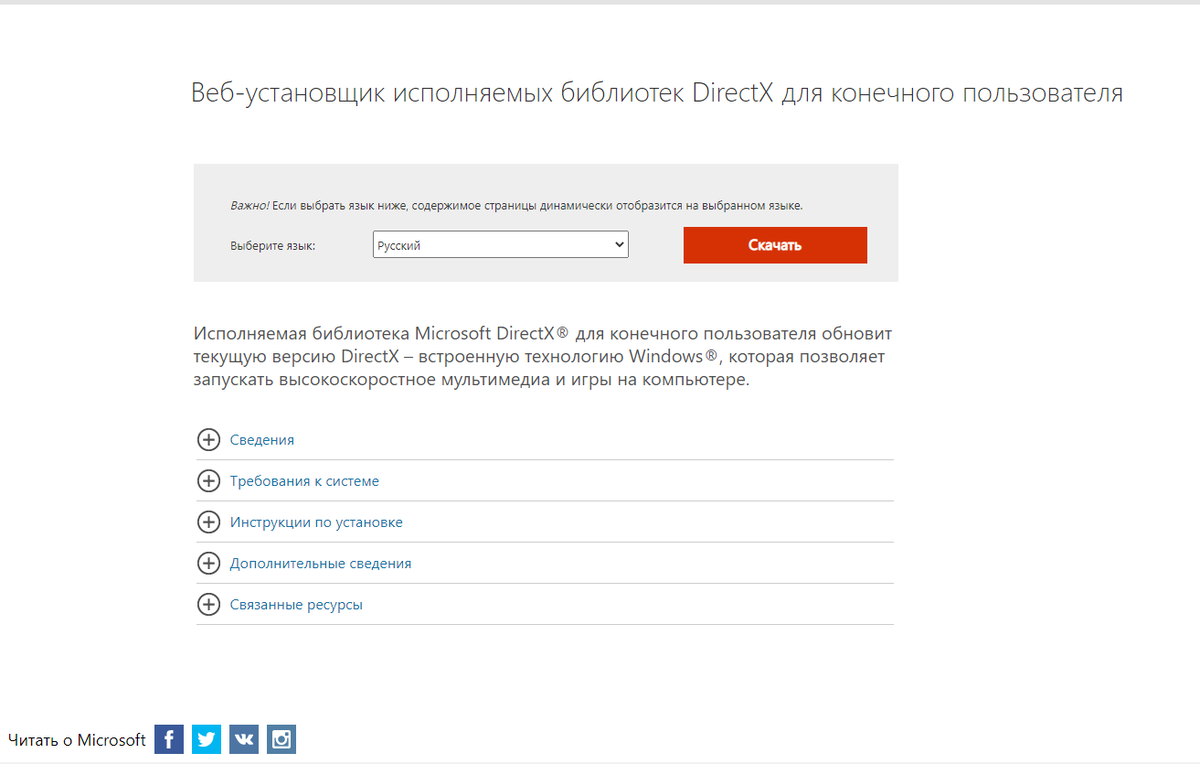Click the DirectX description paragraph
The height and width of the screenshot is (764, 1200).
[542, 356]
